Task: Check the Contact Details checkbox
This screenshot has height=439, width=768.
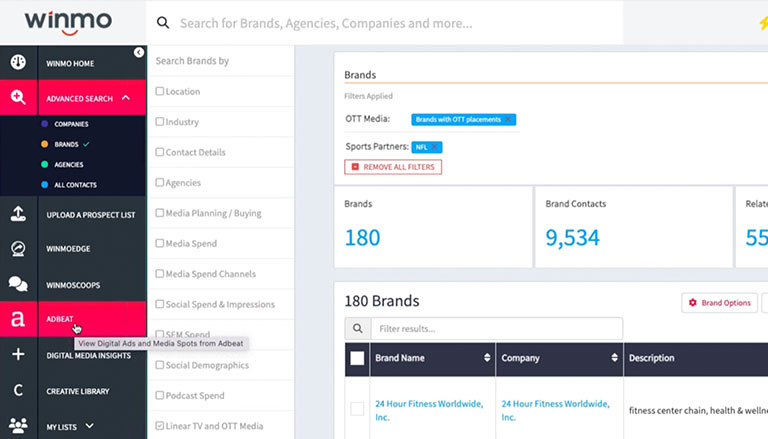Action: click(x=160, y=152)
